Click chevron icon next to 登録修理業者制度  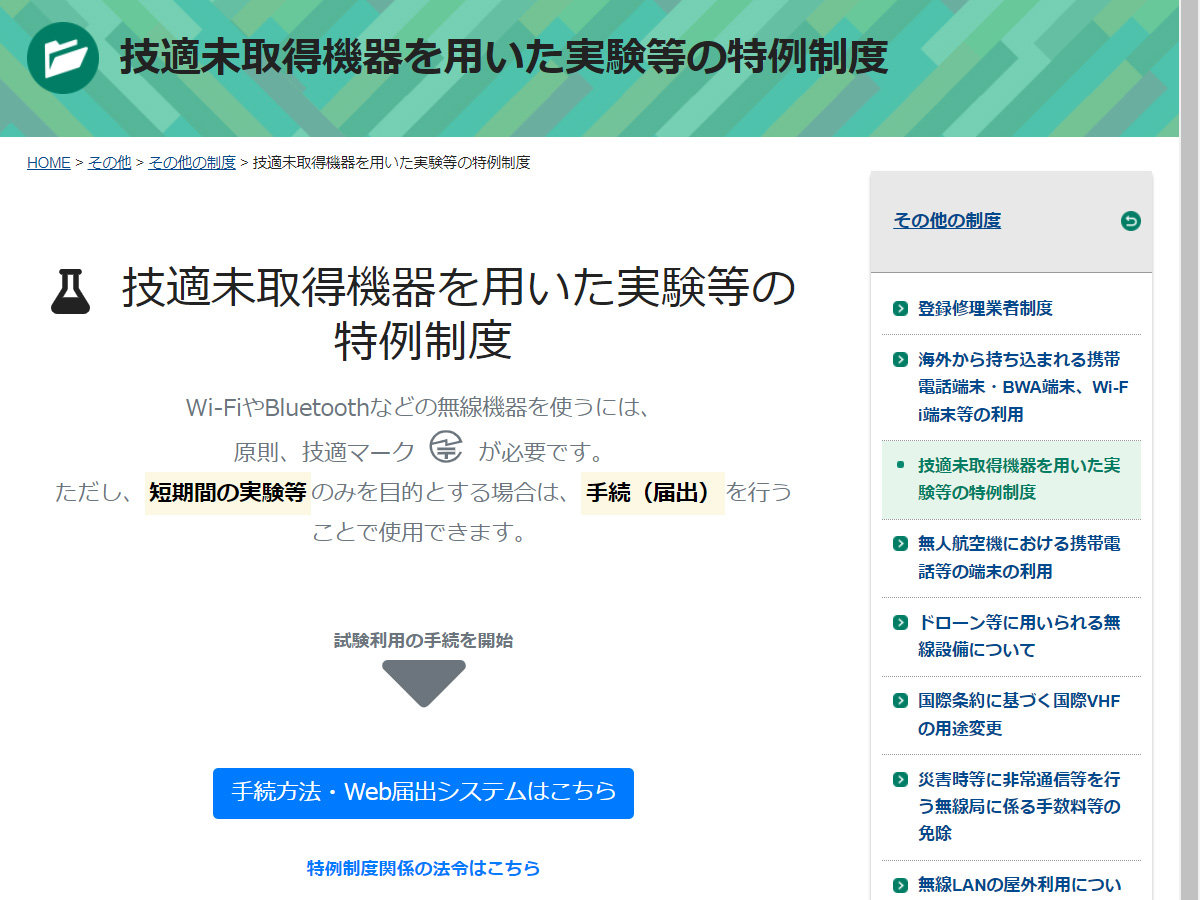point(900,308)
